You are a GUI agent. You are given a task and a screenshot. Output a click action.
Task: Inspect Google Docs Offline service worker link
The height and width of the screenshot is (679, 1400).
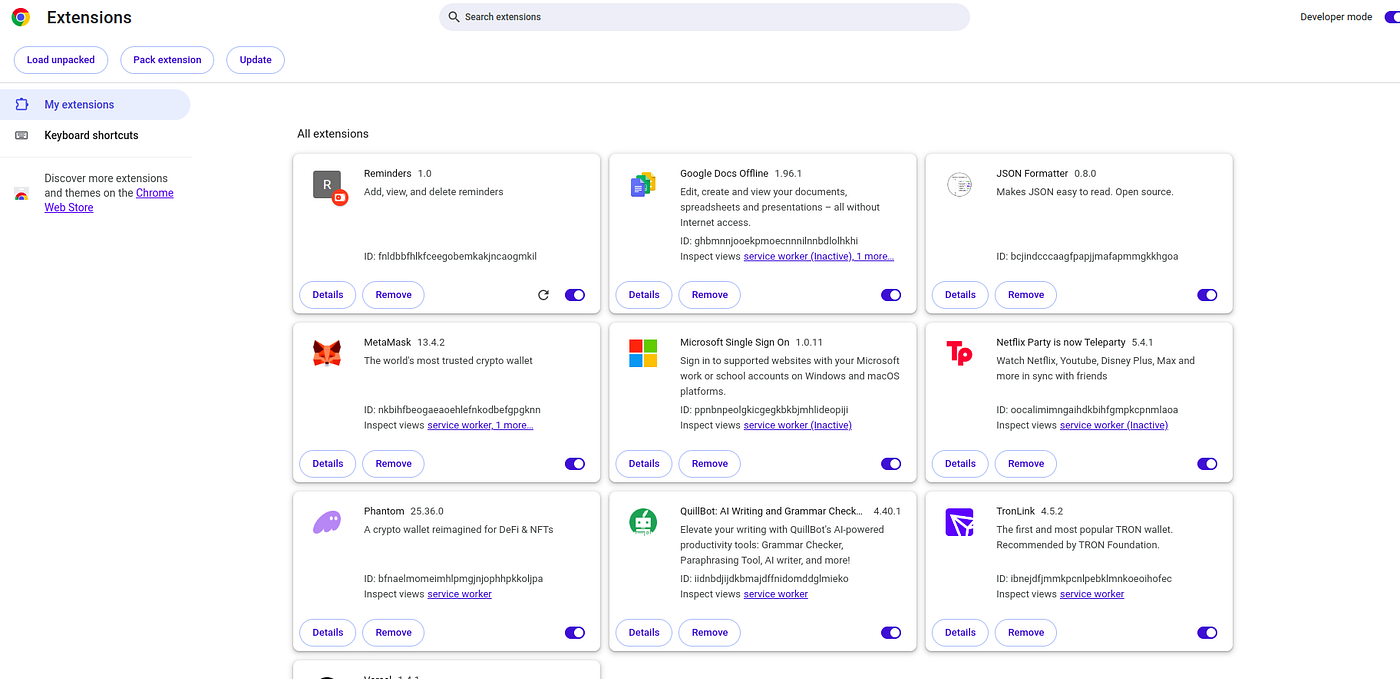coord(819,257)
